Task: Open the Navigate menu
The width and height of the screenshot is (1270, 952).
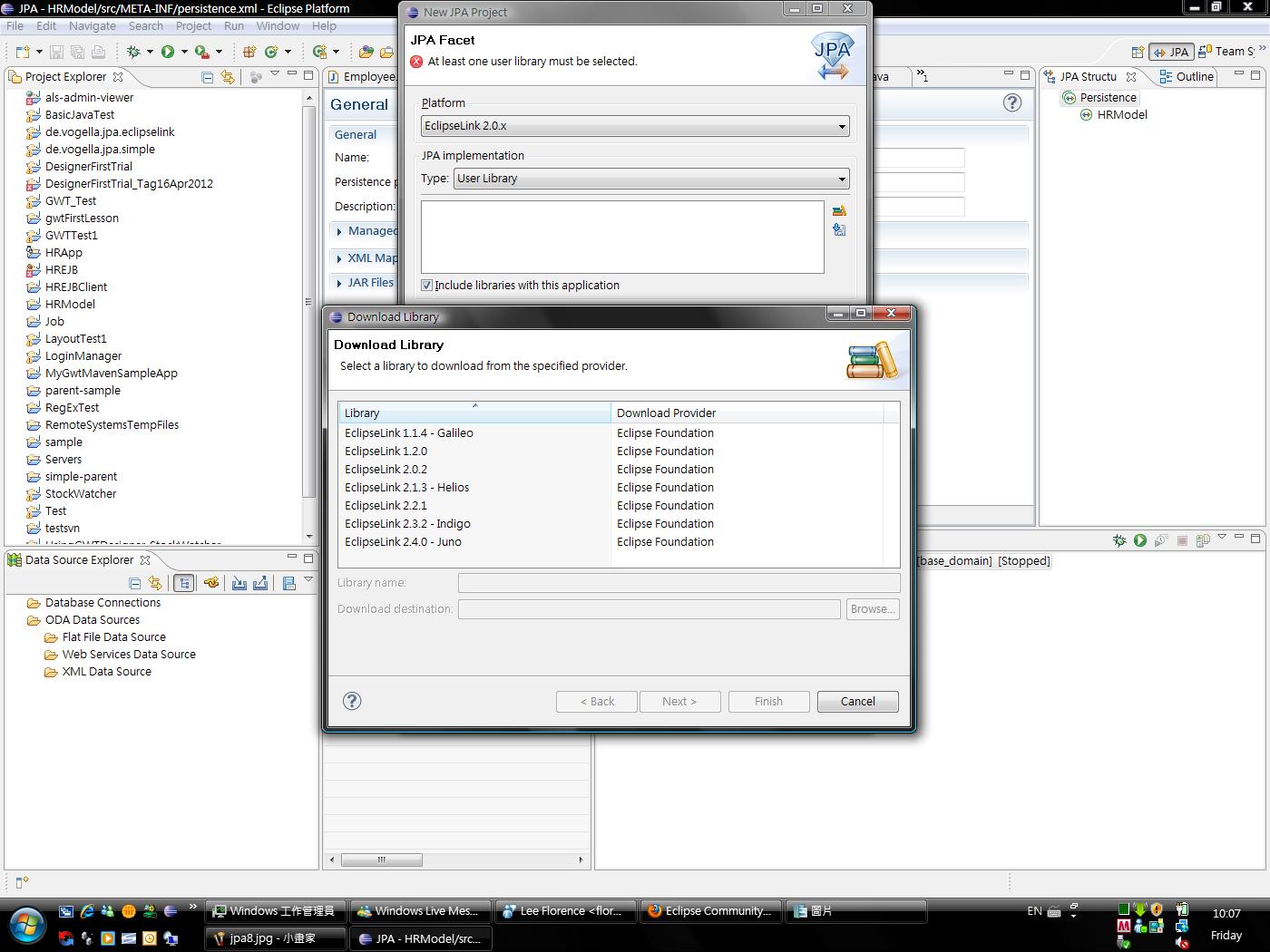Action: [93, 26]
